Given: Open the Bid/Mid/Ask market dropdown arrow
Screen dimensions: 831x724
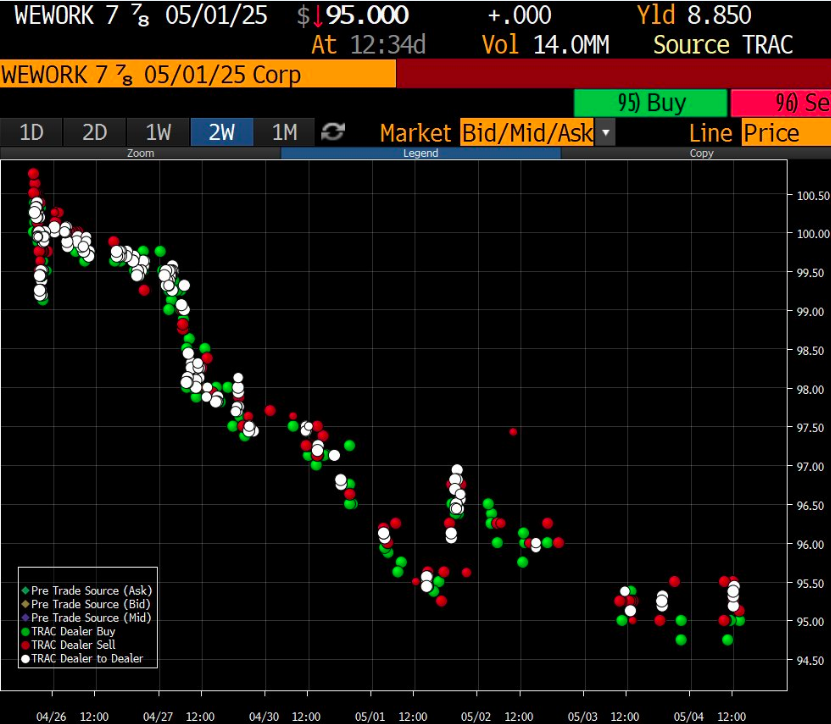Looking at the screenshot, I should [x=605, y=133].
